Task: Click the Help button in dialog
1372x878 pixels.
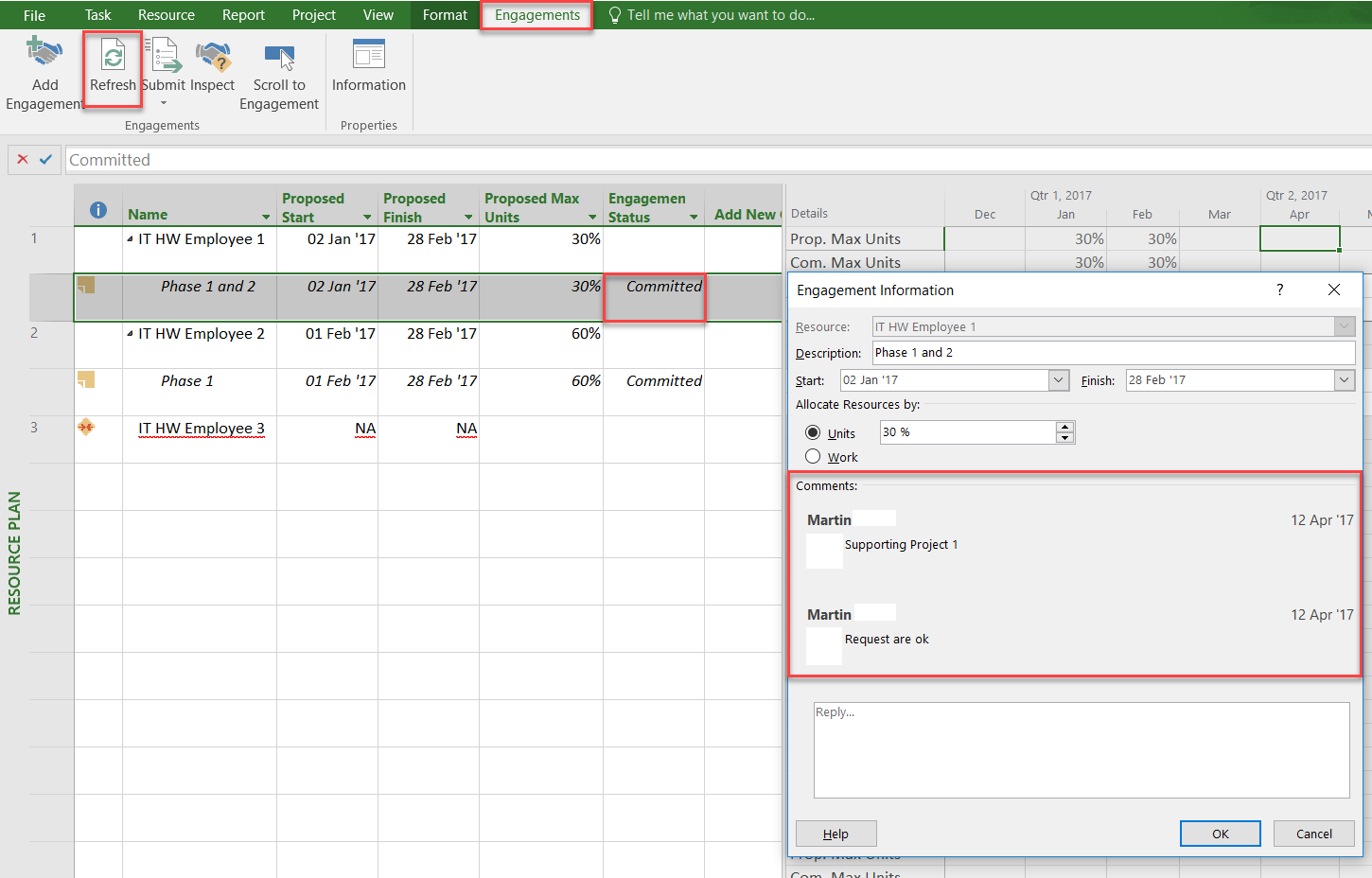Action: 836,834
